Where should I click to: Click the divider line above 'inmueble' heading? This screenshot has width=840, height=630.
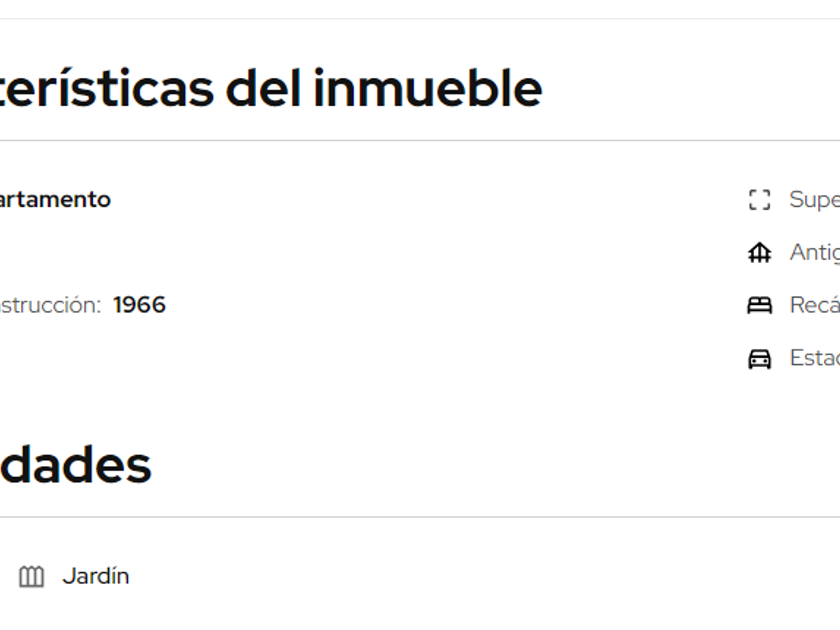coord(420,19)
